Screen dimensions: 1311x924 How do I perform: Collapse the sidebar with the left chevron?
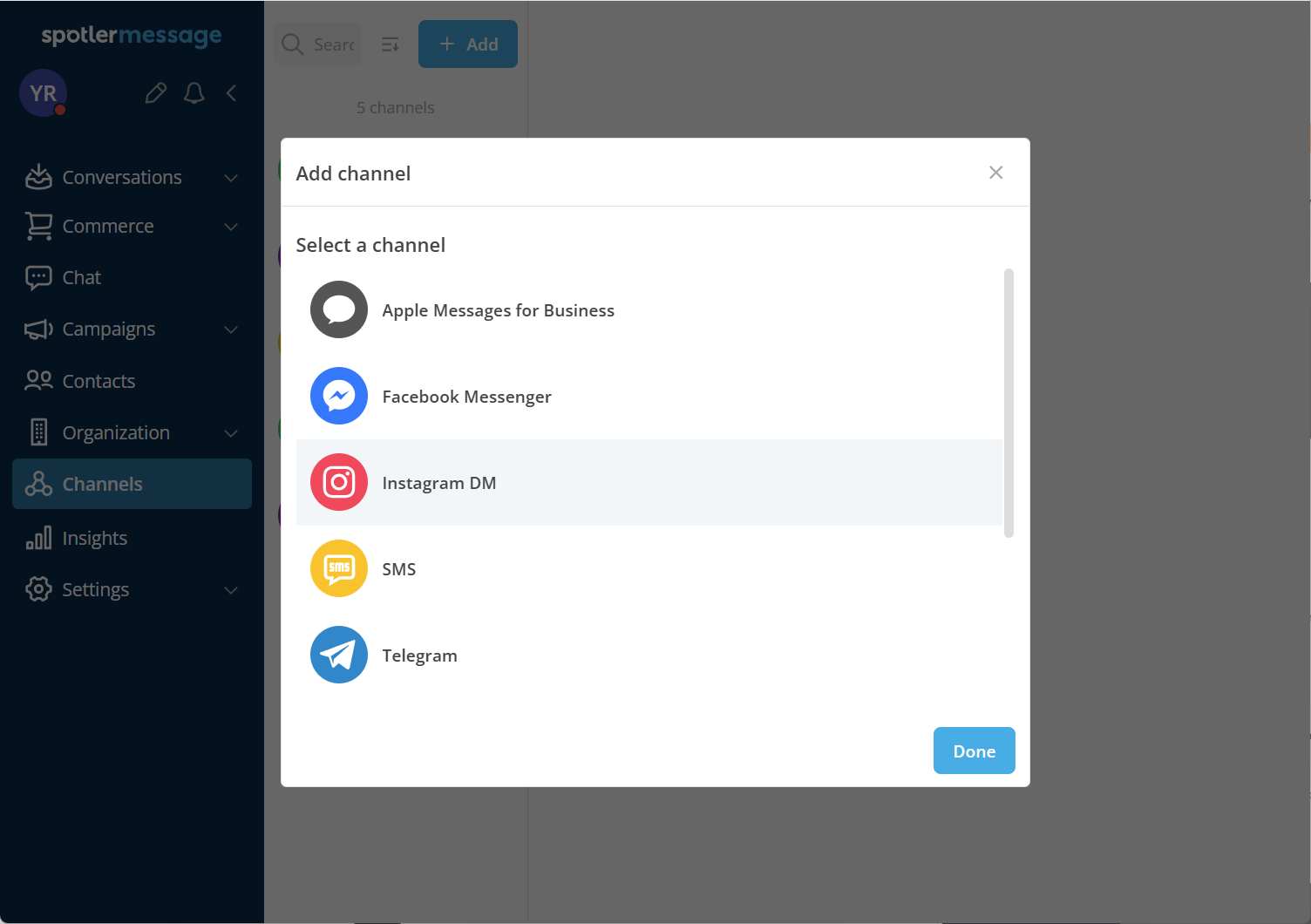click(232, 93)
